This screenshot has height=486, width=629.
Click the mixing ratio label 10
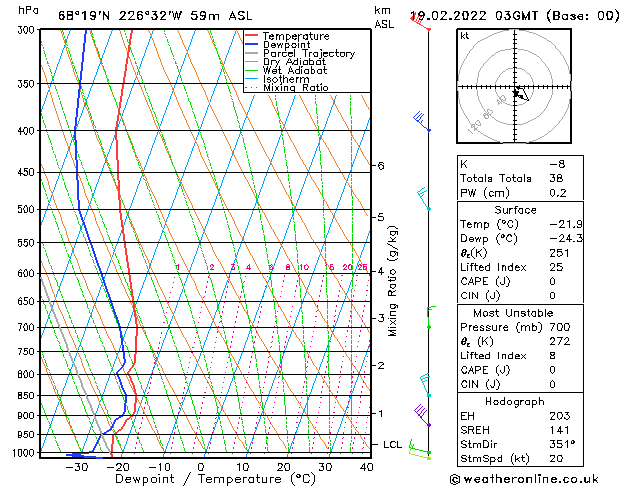304,267
